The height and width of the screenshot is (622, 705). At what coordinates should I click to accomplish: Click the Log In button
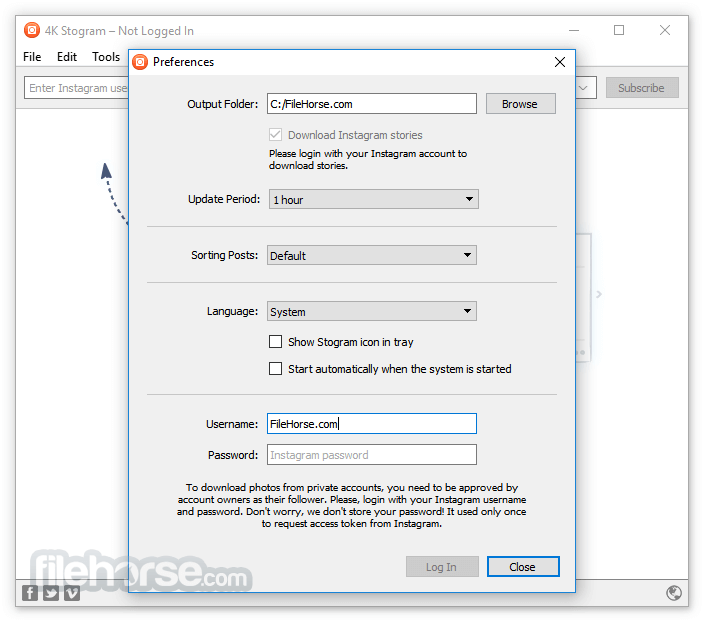442,567
